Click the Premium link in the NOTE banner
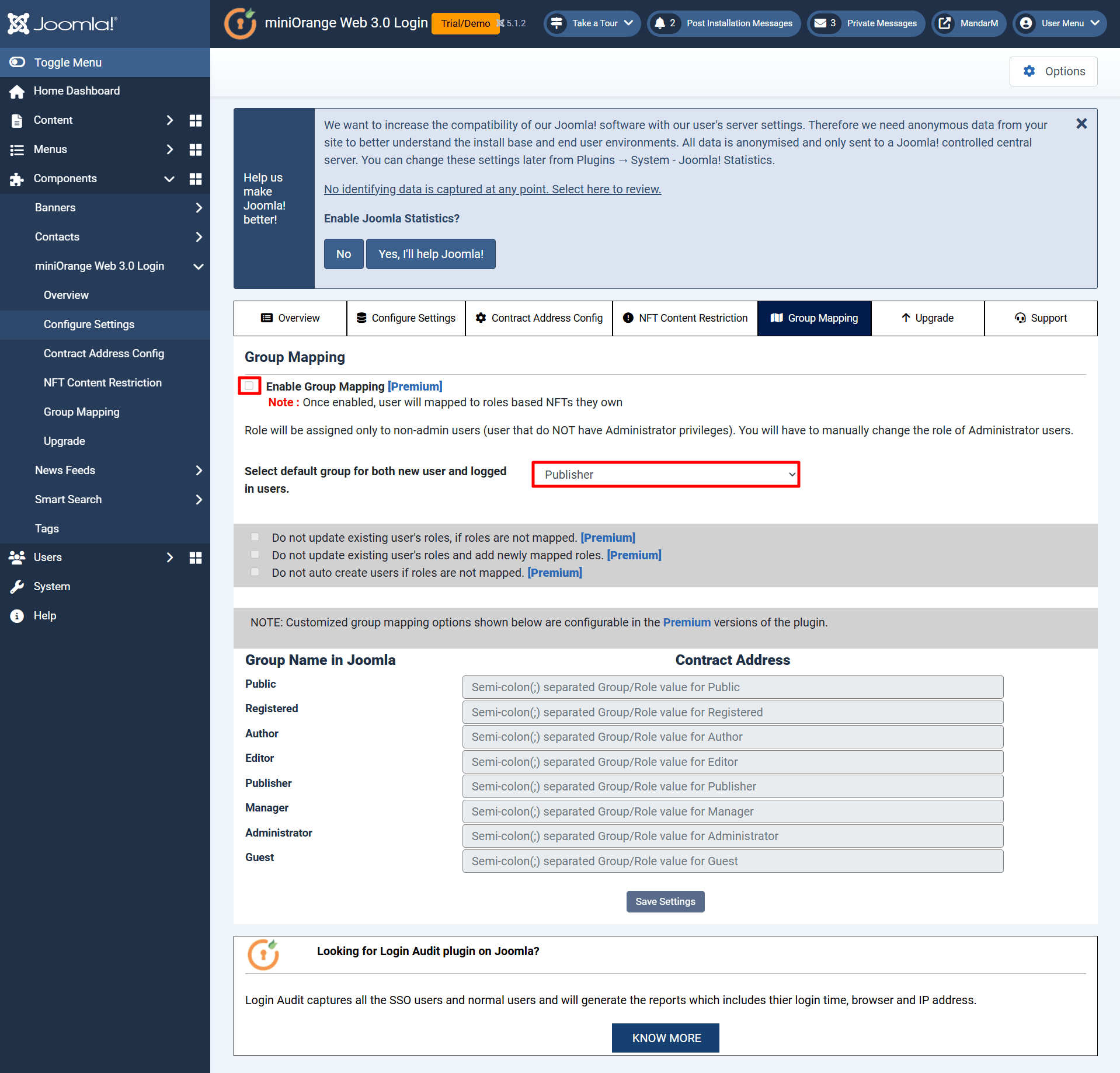 click(687, 622)
